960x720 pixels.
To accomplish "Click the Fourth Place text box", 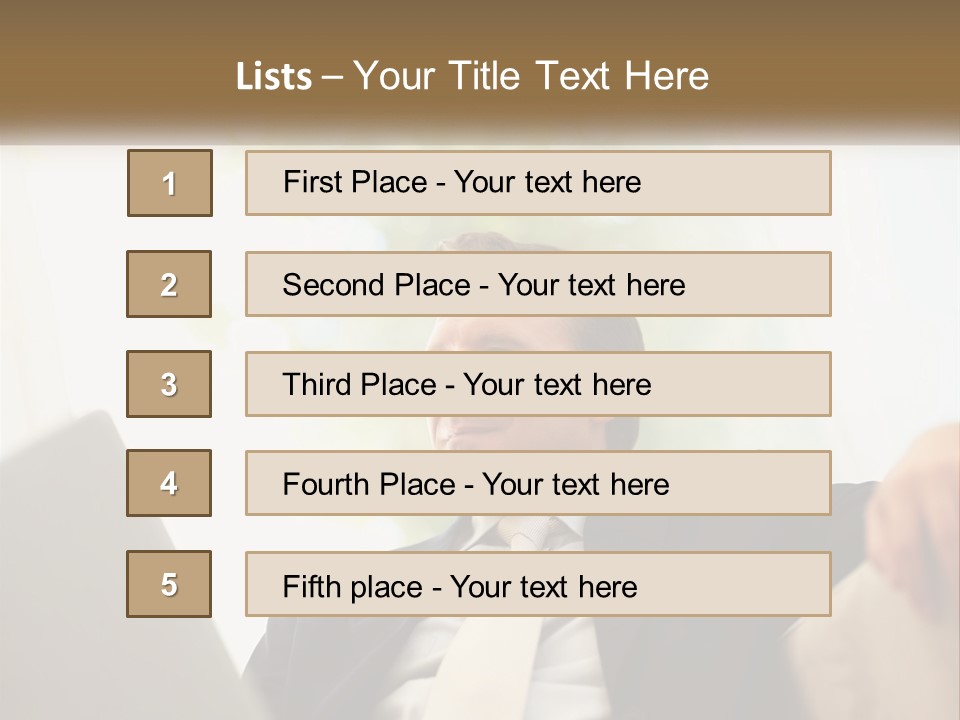I will pyautogui.click(x=538, y=483).
